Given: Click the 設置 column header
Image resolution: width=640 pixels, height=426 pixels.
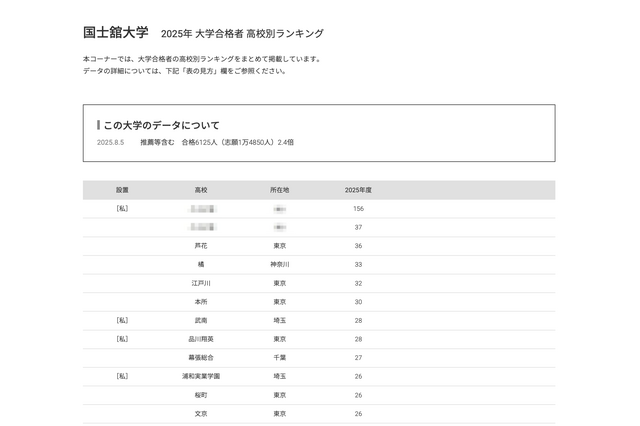Looking at the screenshot, I should pyautogui.click(x=122, y=190).
